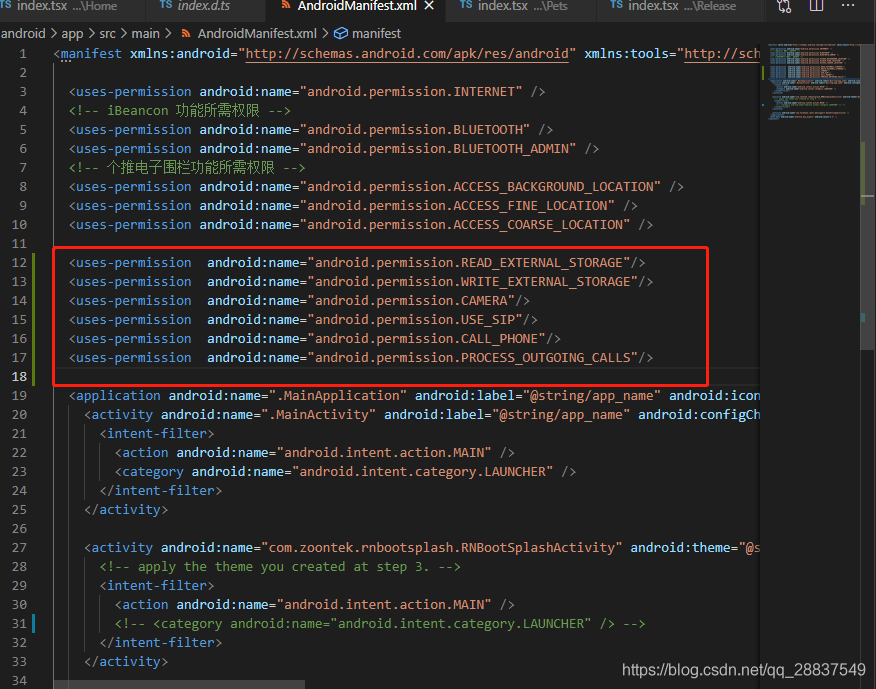Click the XML file icon on the active tab
The image size is (876, 689).
pos(285,6)
